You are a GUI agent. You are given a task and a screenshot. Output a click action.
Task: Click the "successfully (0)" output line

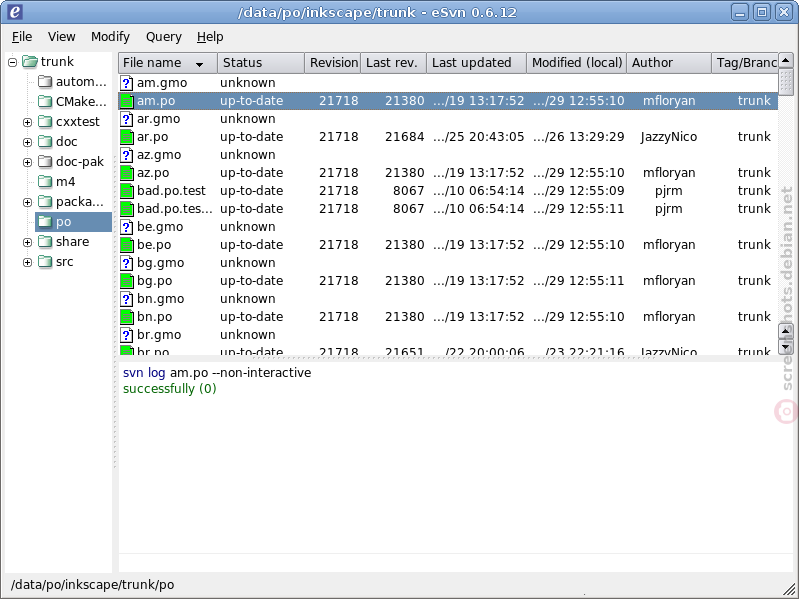point(170,389)
